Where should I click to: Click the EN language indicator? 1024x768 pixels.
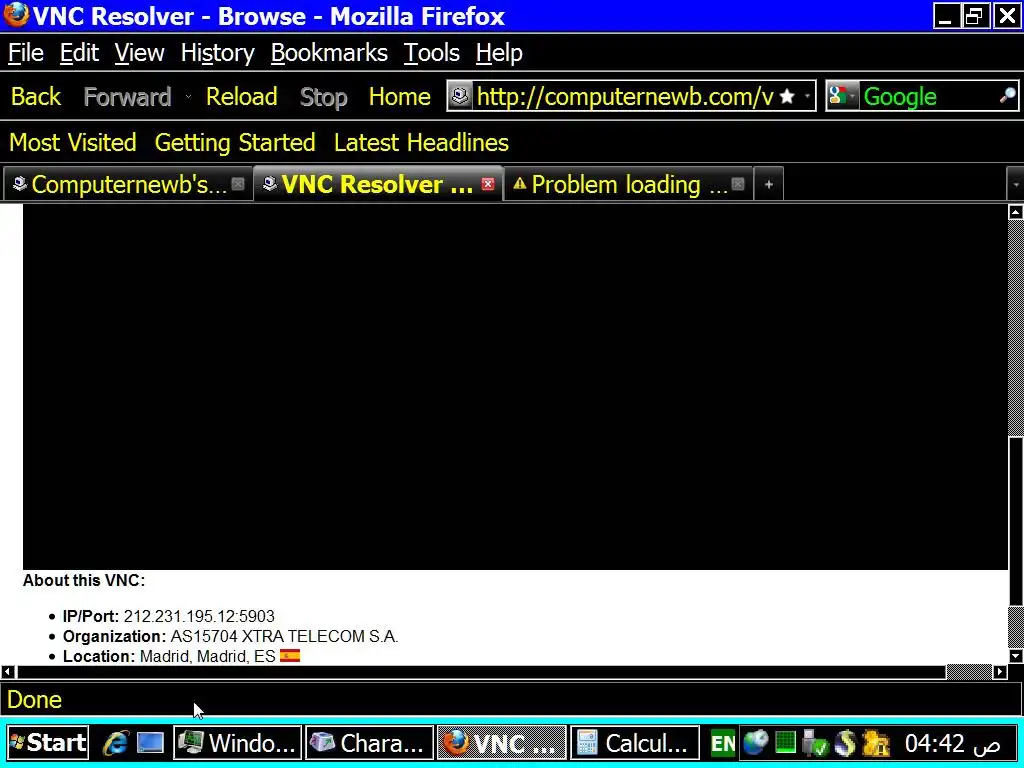[722, 743]
